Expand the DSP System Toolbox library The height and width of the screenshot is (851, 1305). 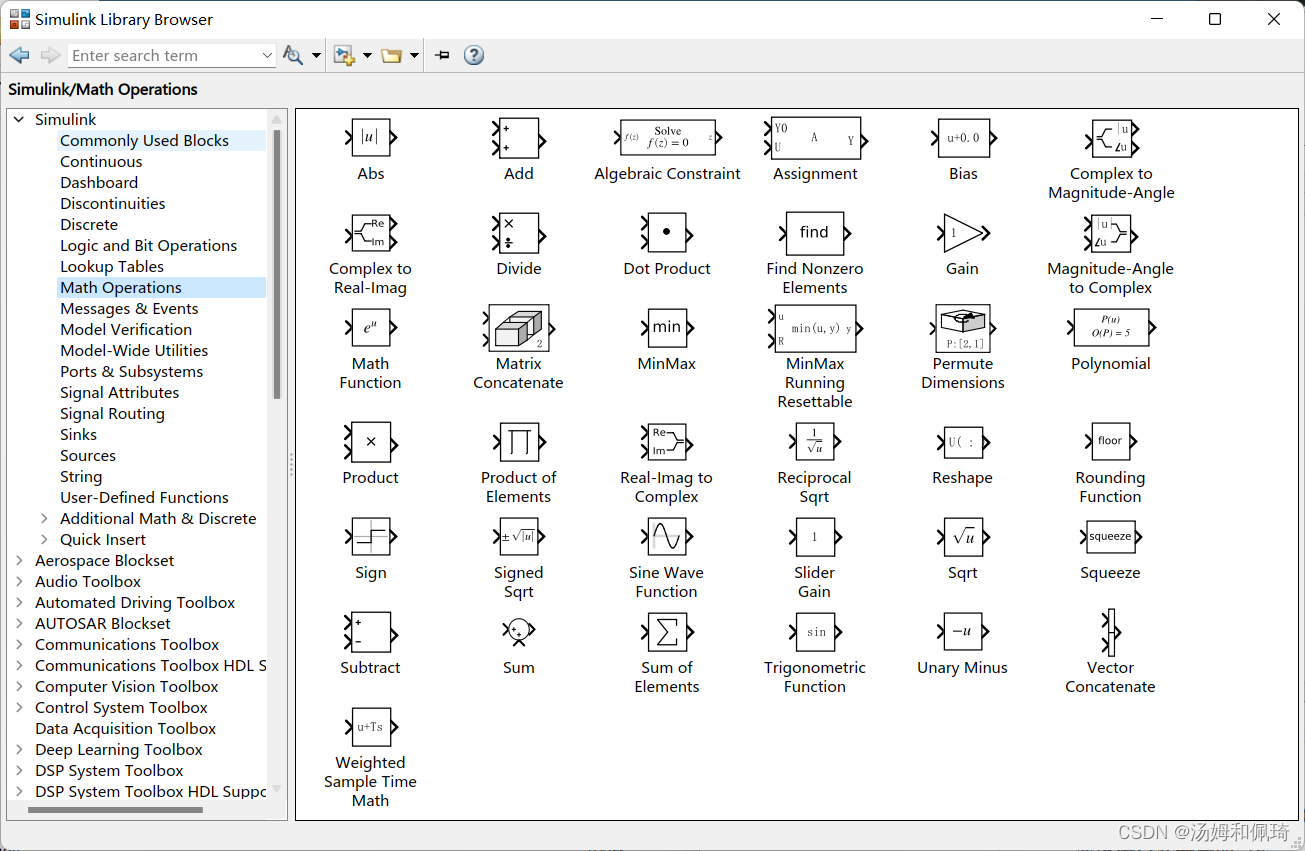coord(19,770)
